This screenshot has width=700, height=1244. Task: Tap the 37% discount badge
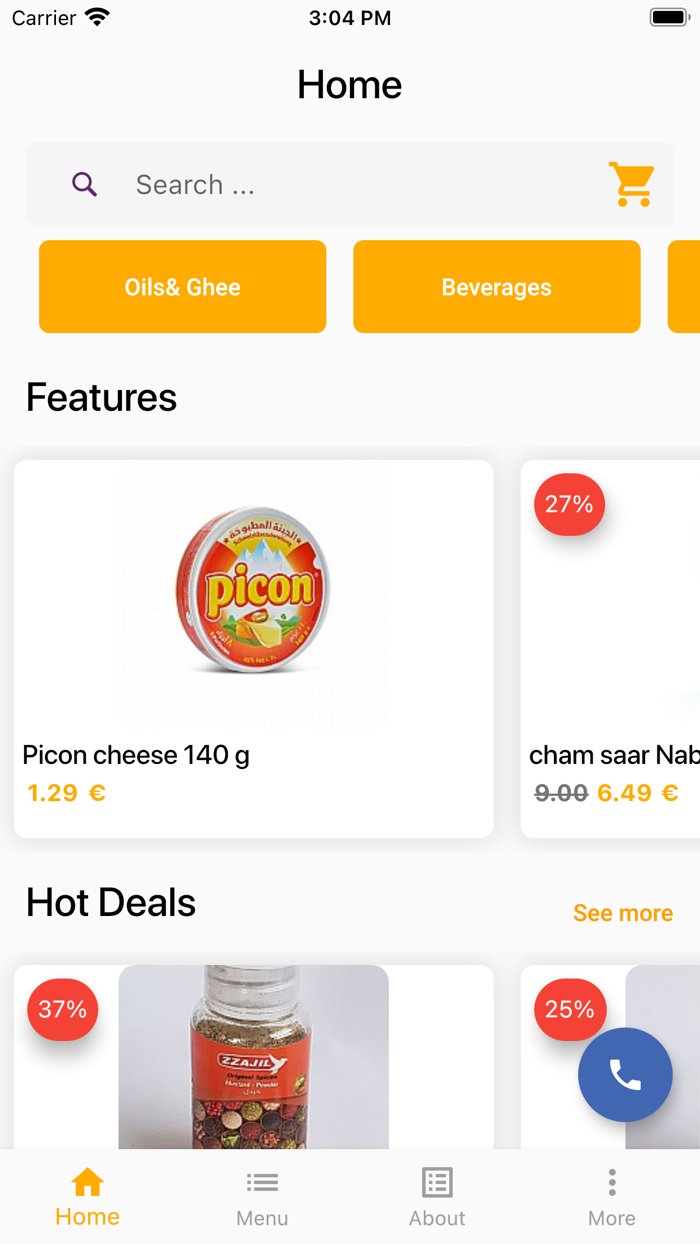(62, 1010)
